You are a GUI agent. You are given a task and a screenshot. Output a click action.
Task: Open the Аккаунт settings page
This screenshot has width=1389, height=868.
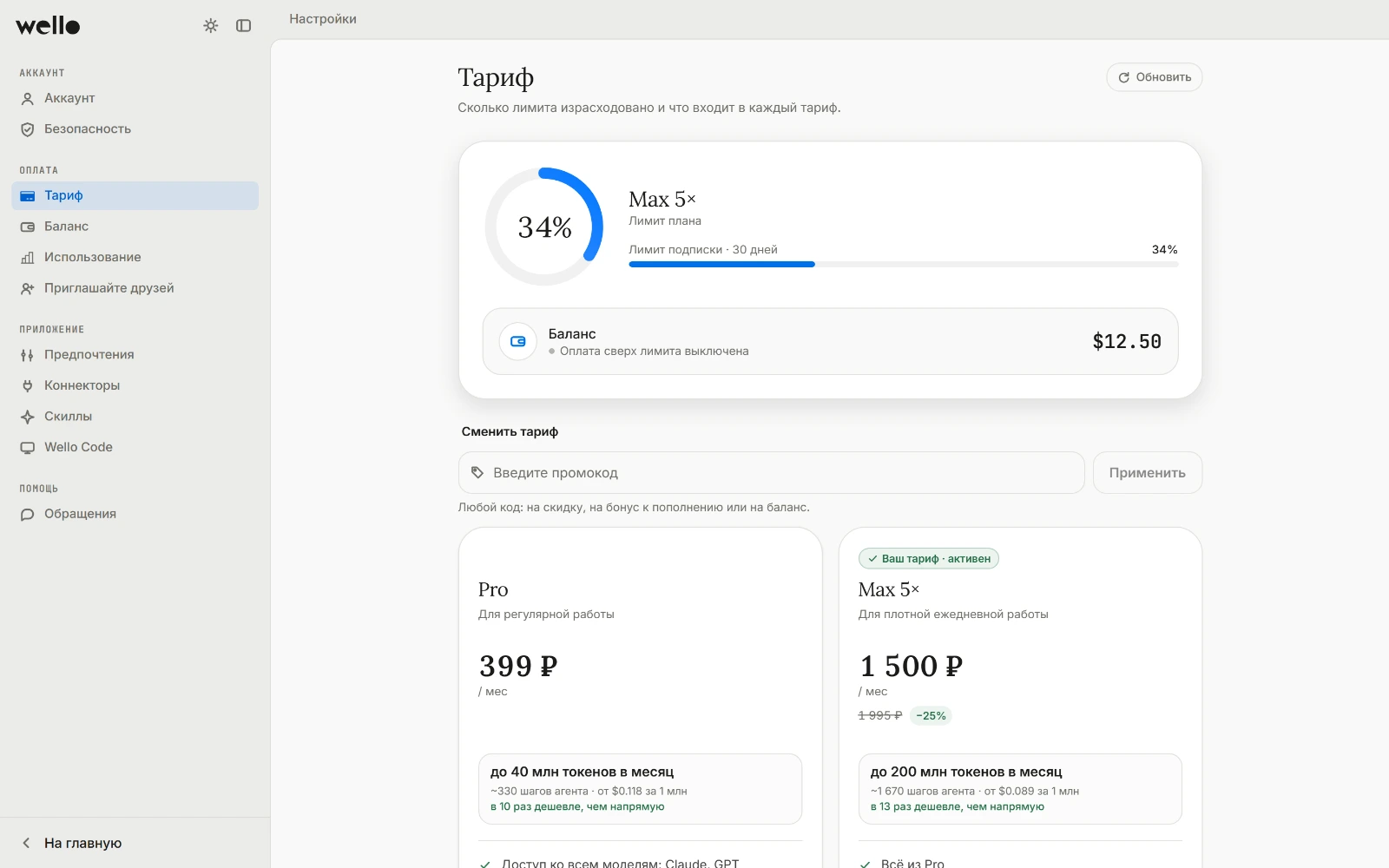coord(135,99)
